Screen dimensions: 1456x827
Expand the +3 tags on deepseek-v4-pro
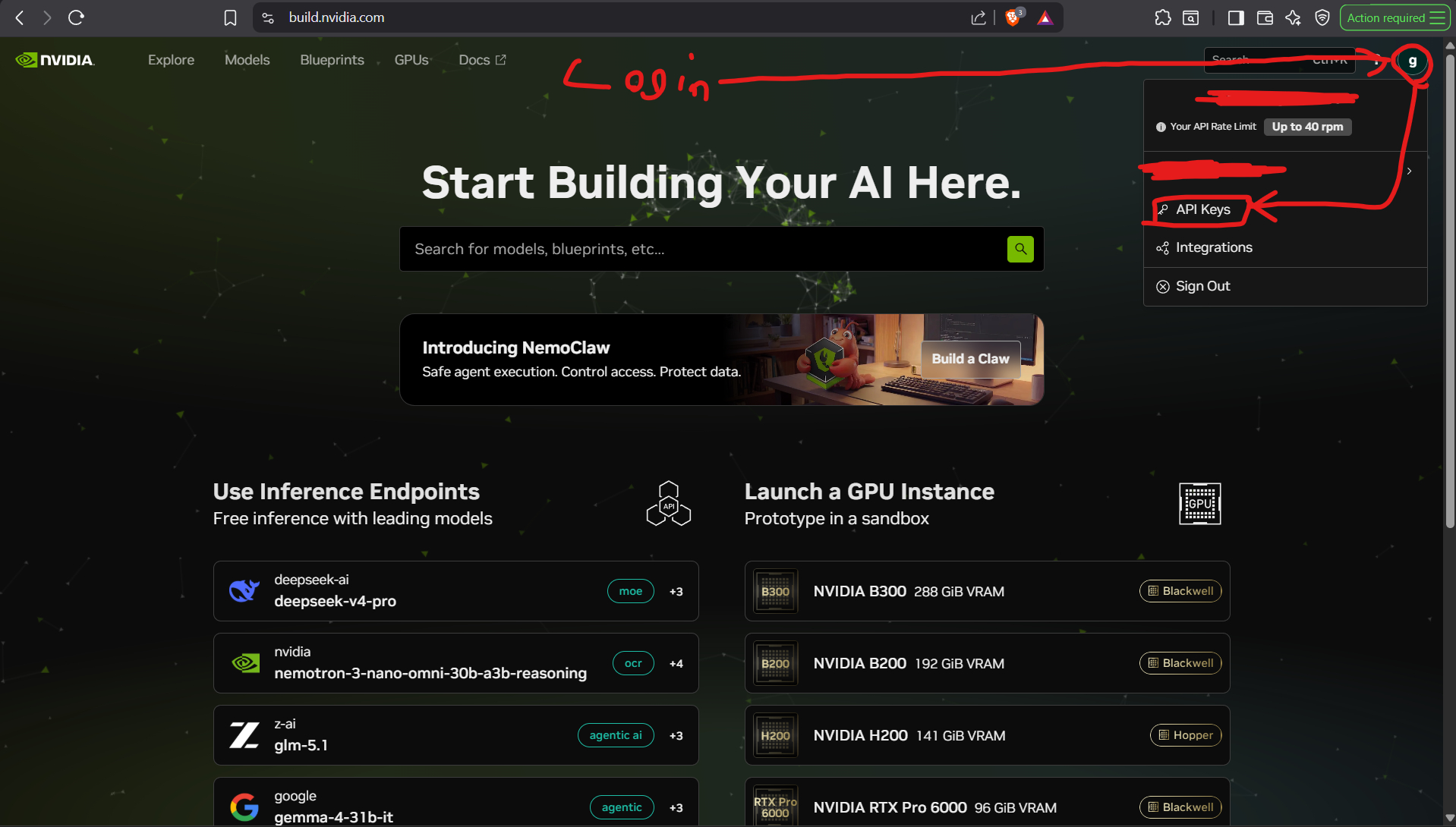pyautogui.click(x=676, y=591)
